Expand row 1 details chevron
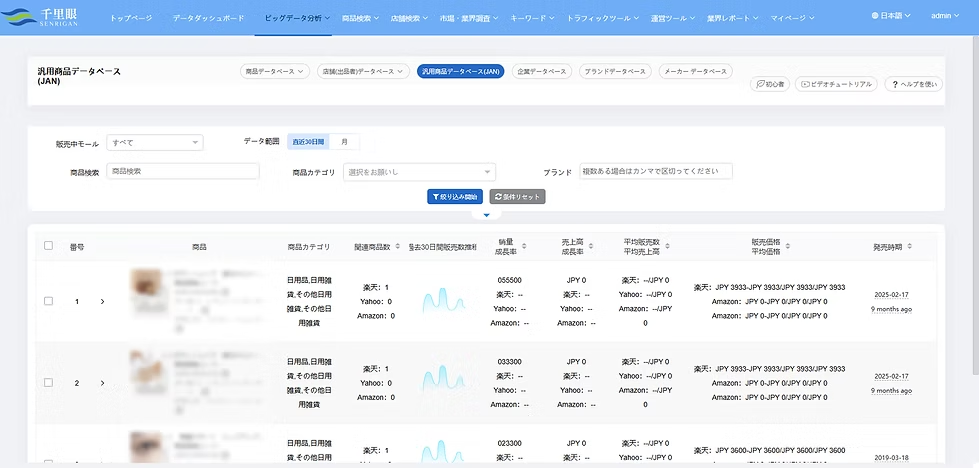 (x=102, y=301)
